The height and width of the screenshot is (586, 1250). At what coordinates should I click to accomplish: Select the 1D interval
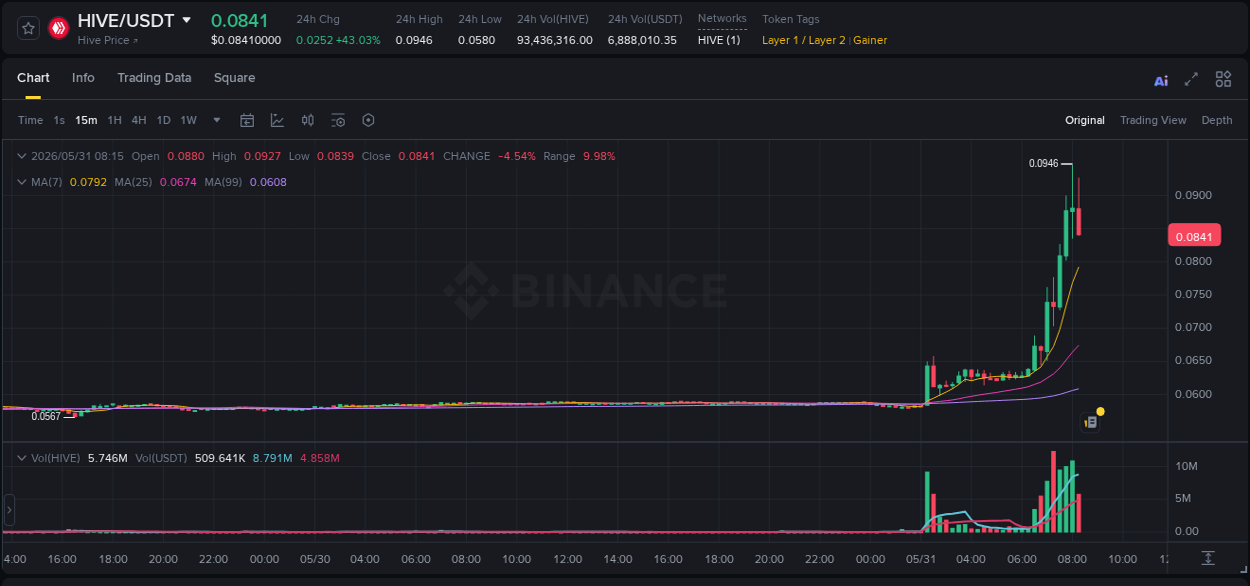(x=163, y=120)
